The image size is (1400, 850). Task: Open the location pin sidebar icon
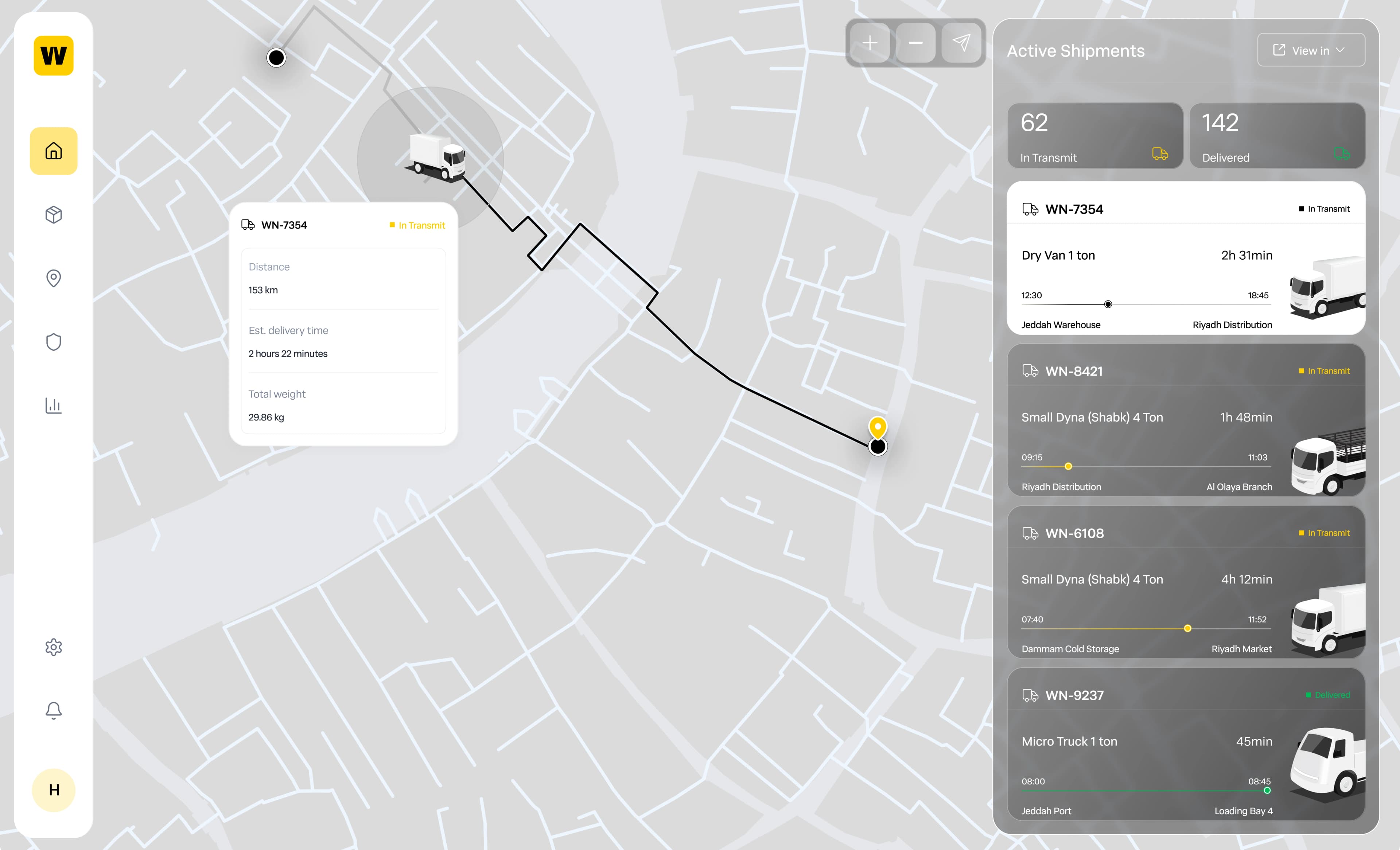coord(53,278)
